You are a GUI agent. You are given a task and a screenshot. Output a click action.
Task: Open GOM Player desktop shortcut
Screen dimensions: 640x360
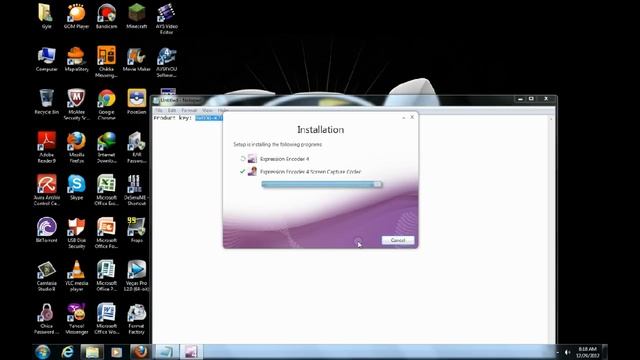(76, 17)
